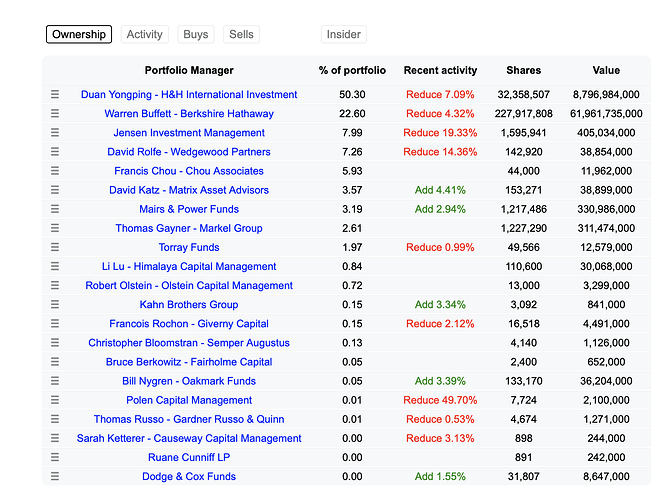Switch to the Activity tab

pyautogui.click(x=145, y=34)
